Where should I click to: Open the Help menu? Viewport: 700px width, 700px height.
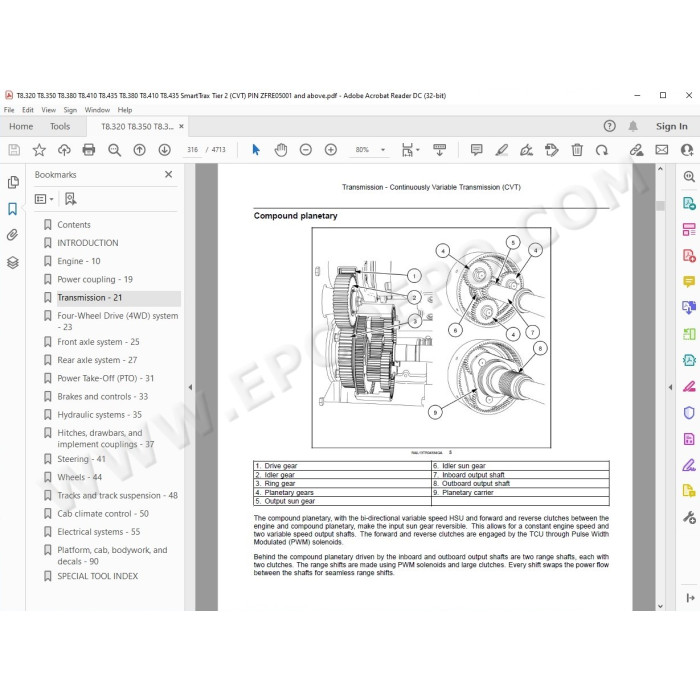click(x=125, y=110)
